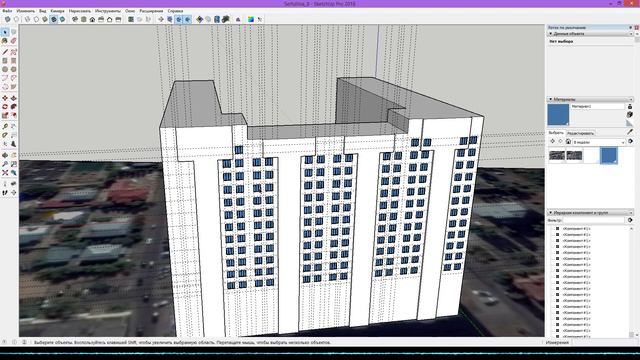This screenshot has height=360, width=640.
Task: Activate the Push/Pull tool
Action: pos(13,98)
